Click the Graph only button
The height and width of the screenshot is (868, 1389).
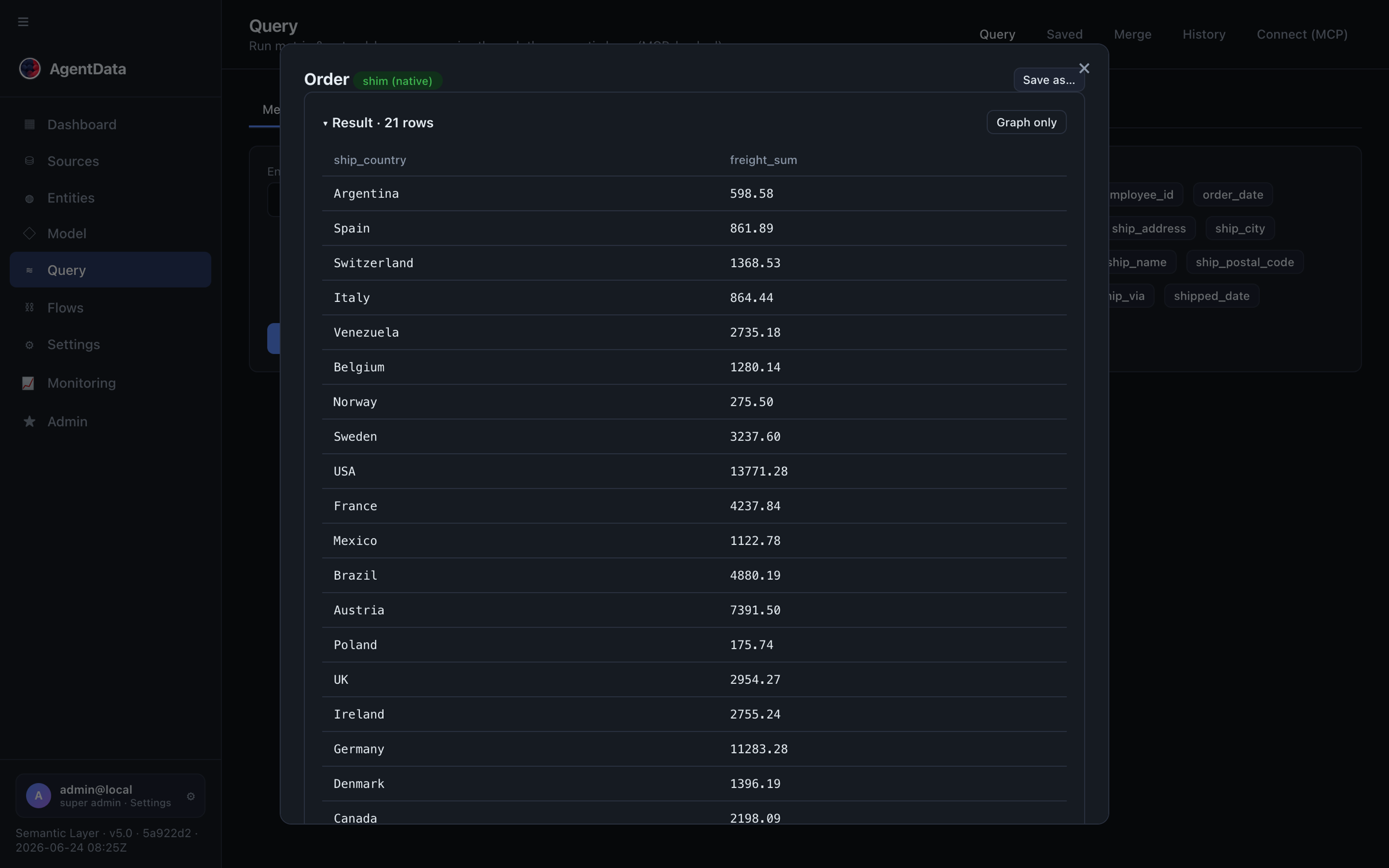1026,122
